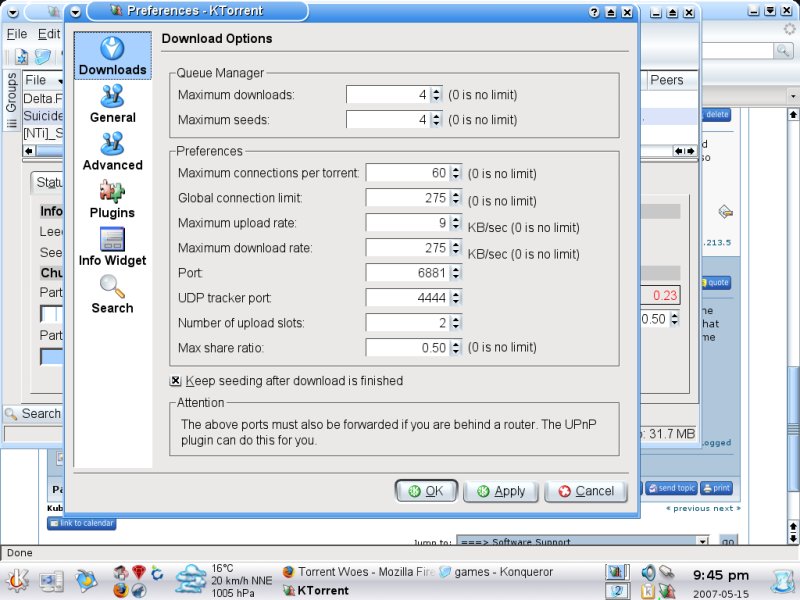Screen dimensions: 800x600
Task: Adjust the Maximum seeds spinner arrows
Action: 436,120
